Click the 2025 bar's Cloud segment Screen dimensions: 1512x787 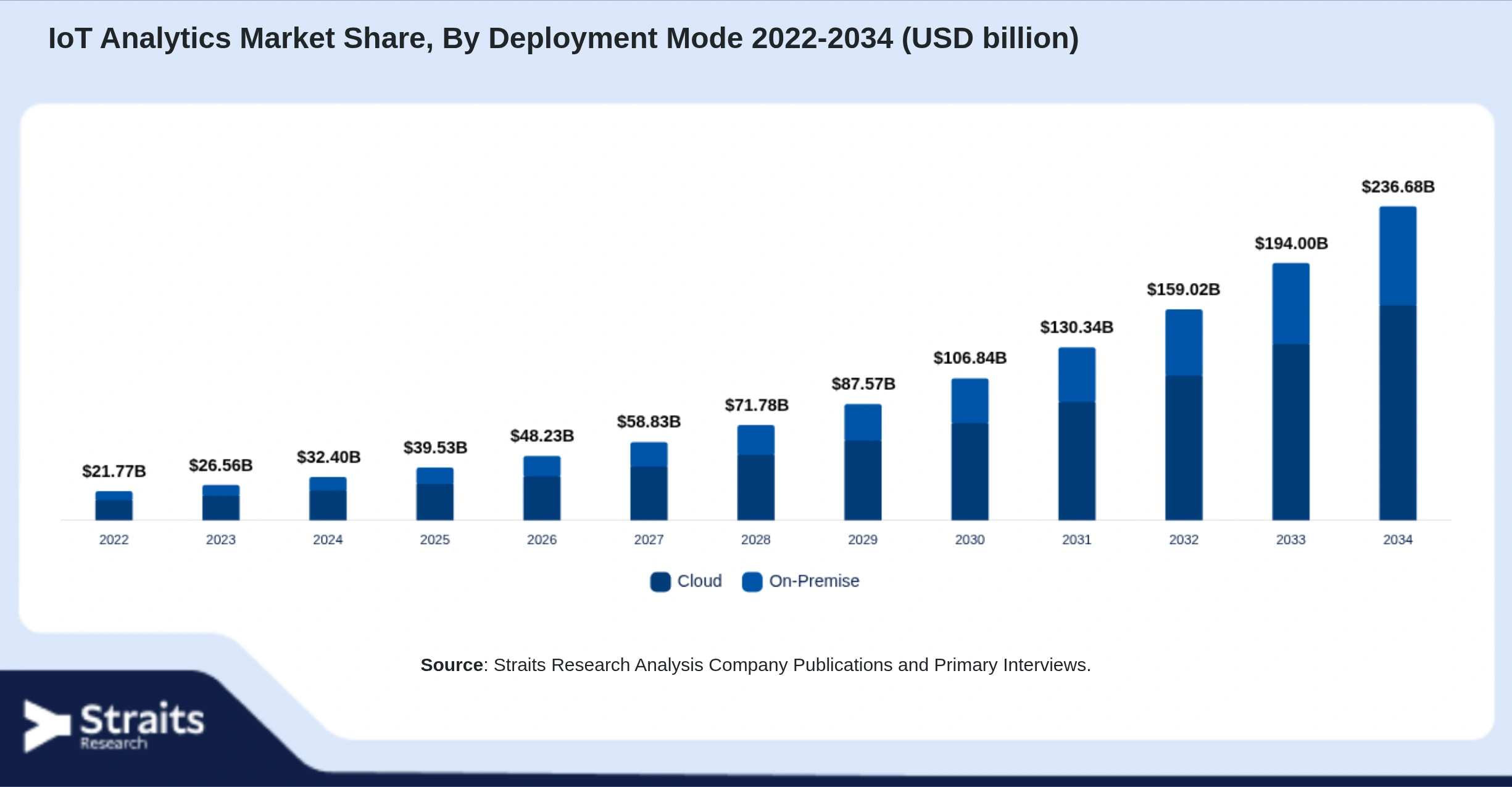435,502
